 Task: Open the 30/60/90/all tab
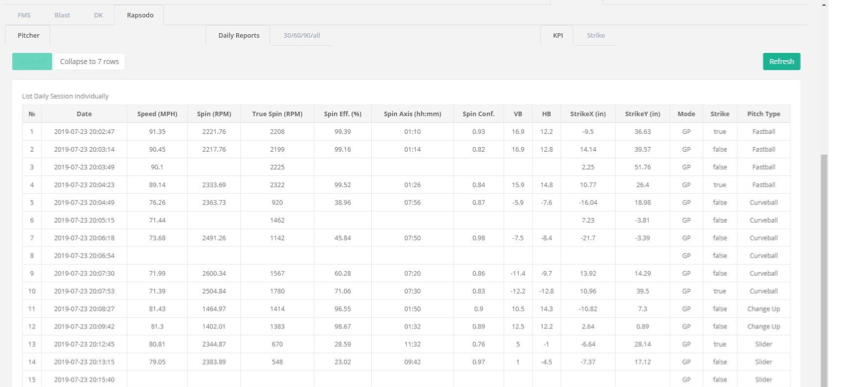tap(302, 36)
